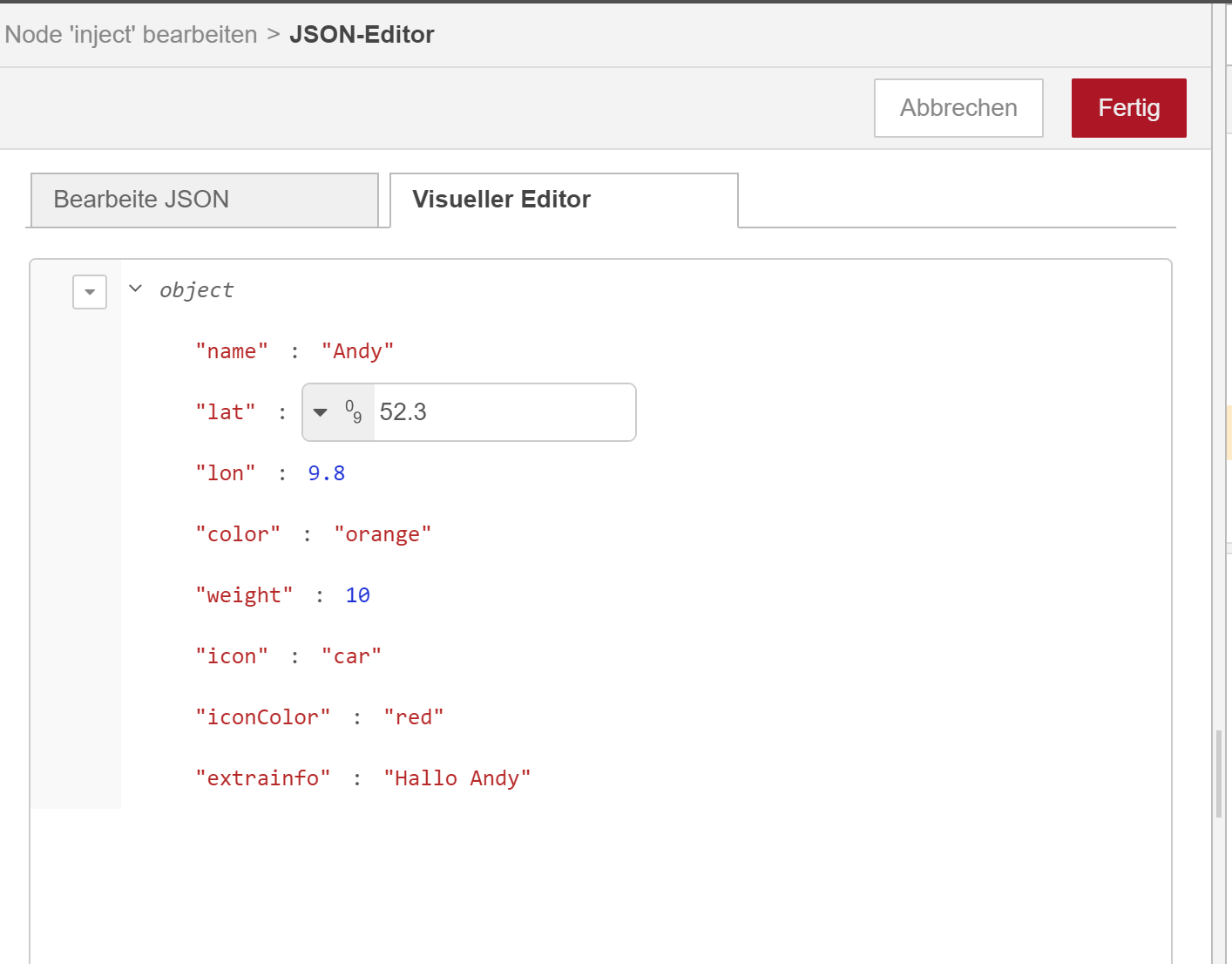Image resolution: width=1232 pixels, height=964 pixels.
Task: Click the number type icon for lat
Action: [354, 412]
